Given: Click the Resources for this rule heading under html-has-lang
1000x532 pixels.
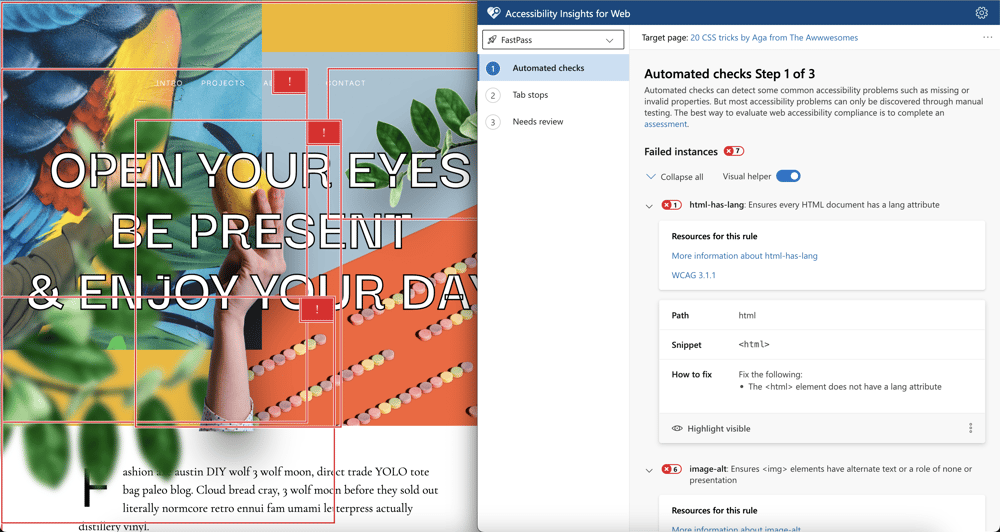Looking at the screenshot, I should (x=714, y=236).
